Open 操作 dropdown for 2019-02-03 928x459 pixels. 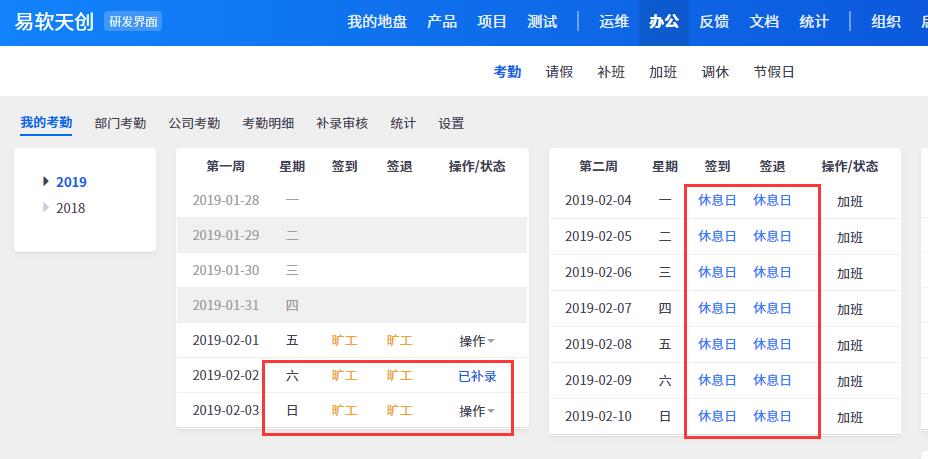(x=477, y=411)
